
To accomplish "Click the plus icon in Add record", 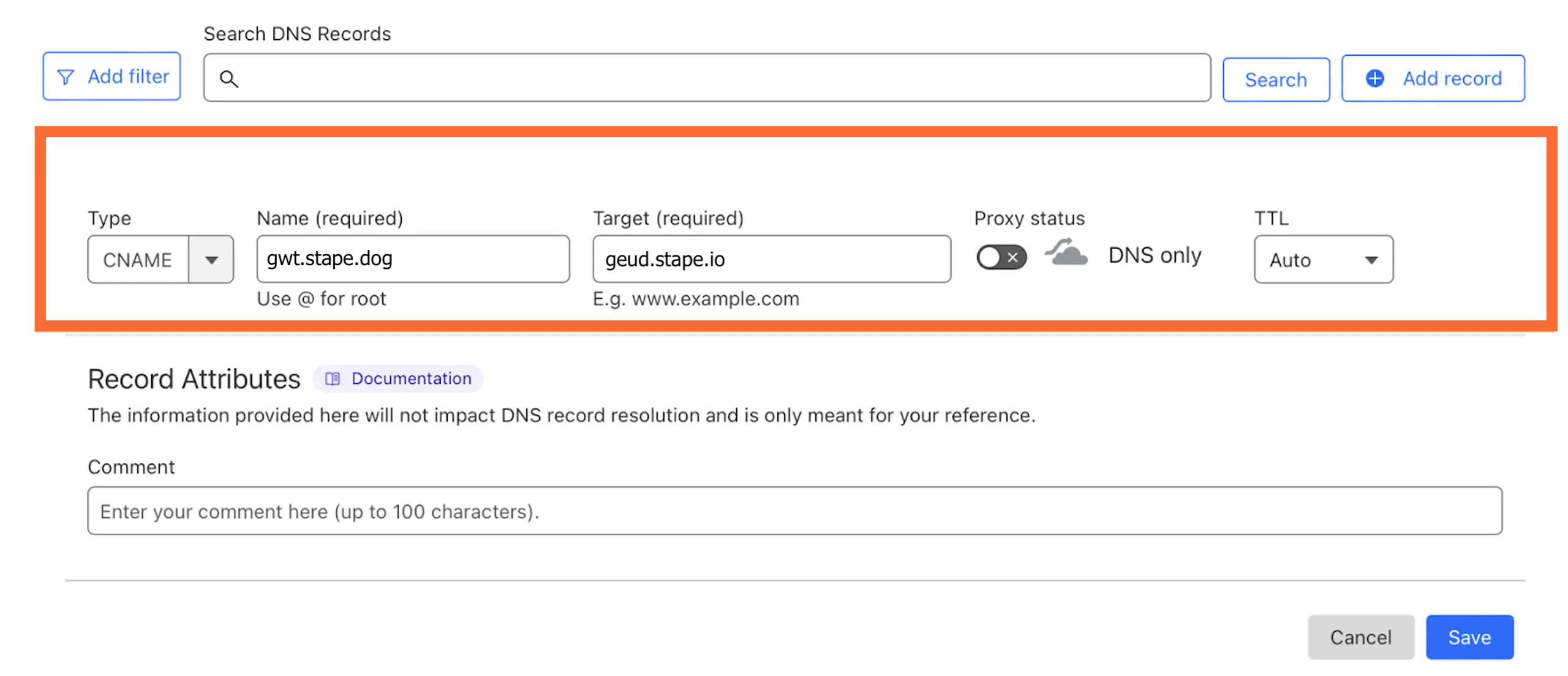I will pyautogui.click(x=1374, y=78).
